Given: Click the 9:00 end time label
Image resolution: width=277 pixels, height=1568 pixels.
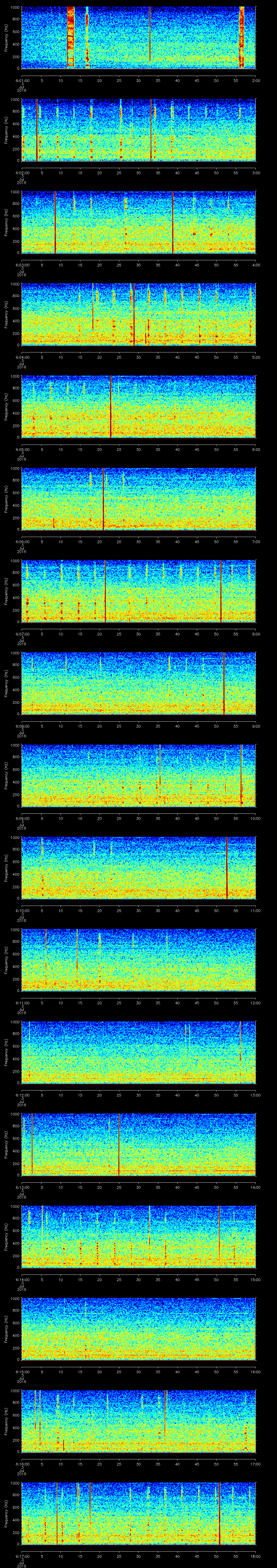Looking at the screenshot, I should [x=256, y=726].
